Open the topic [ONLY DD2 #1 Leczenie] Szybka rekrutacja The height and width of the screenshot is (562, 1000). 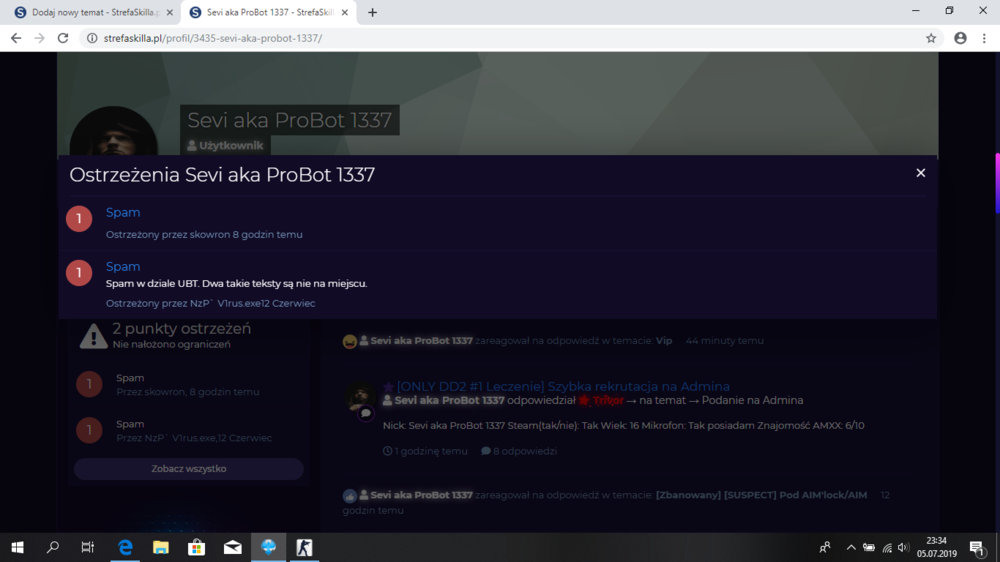563,386
